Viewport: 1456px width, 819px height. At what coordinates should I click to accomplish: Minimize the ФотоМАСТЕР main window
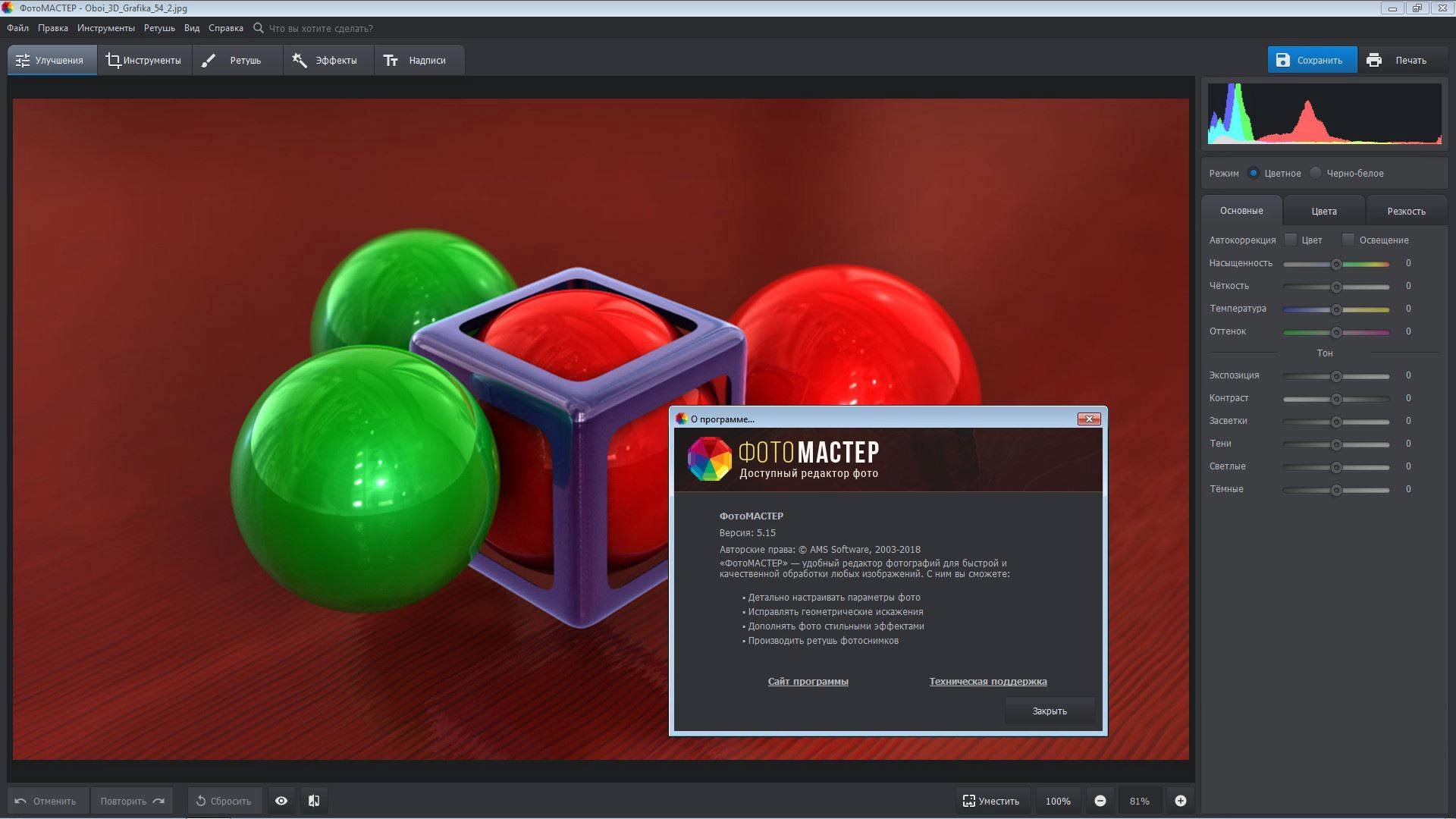1392,8
